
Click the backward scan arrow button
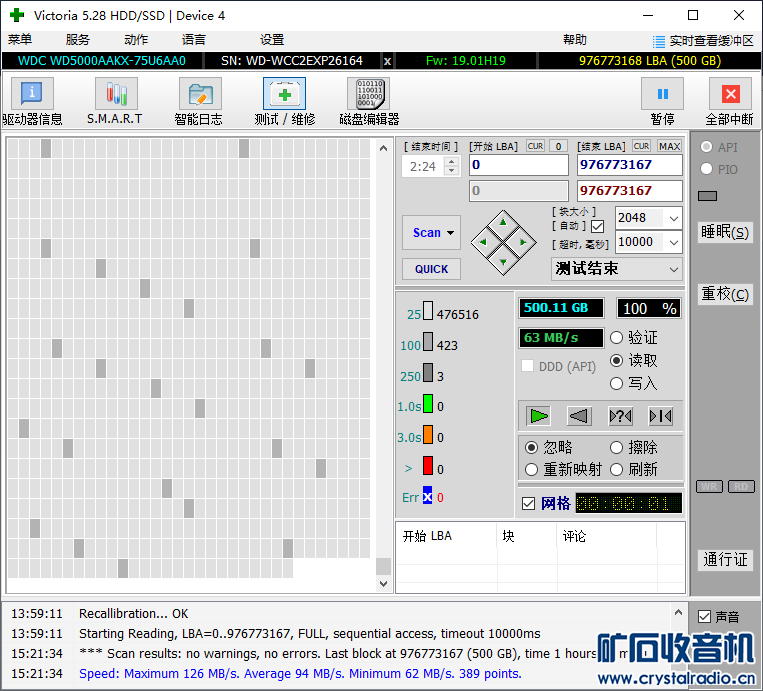(x=579, y=416)
